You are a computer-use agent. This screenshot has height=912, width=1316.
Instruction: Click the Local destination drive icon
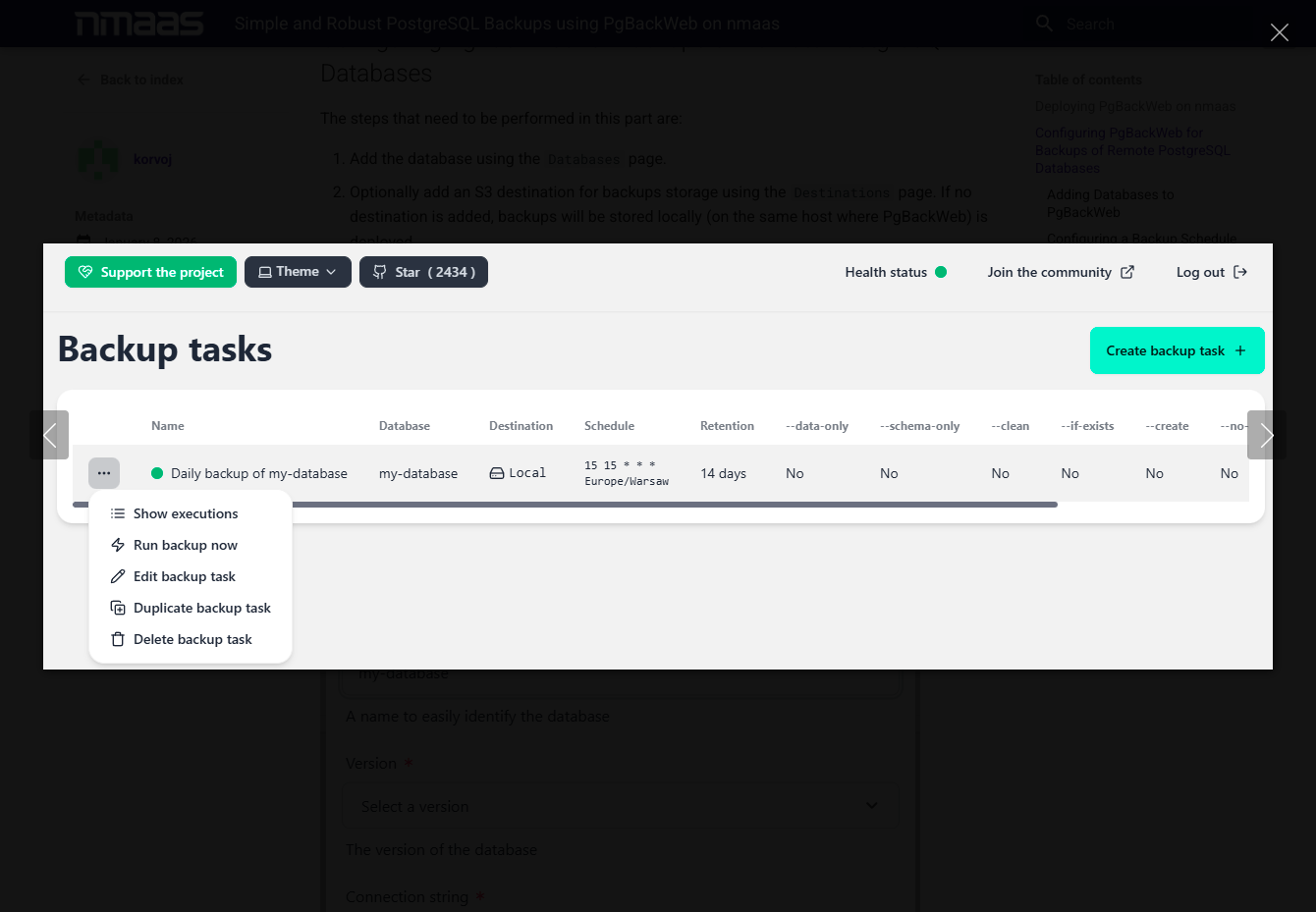pyautogui.click(x=497, y=473)
